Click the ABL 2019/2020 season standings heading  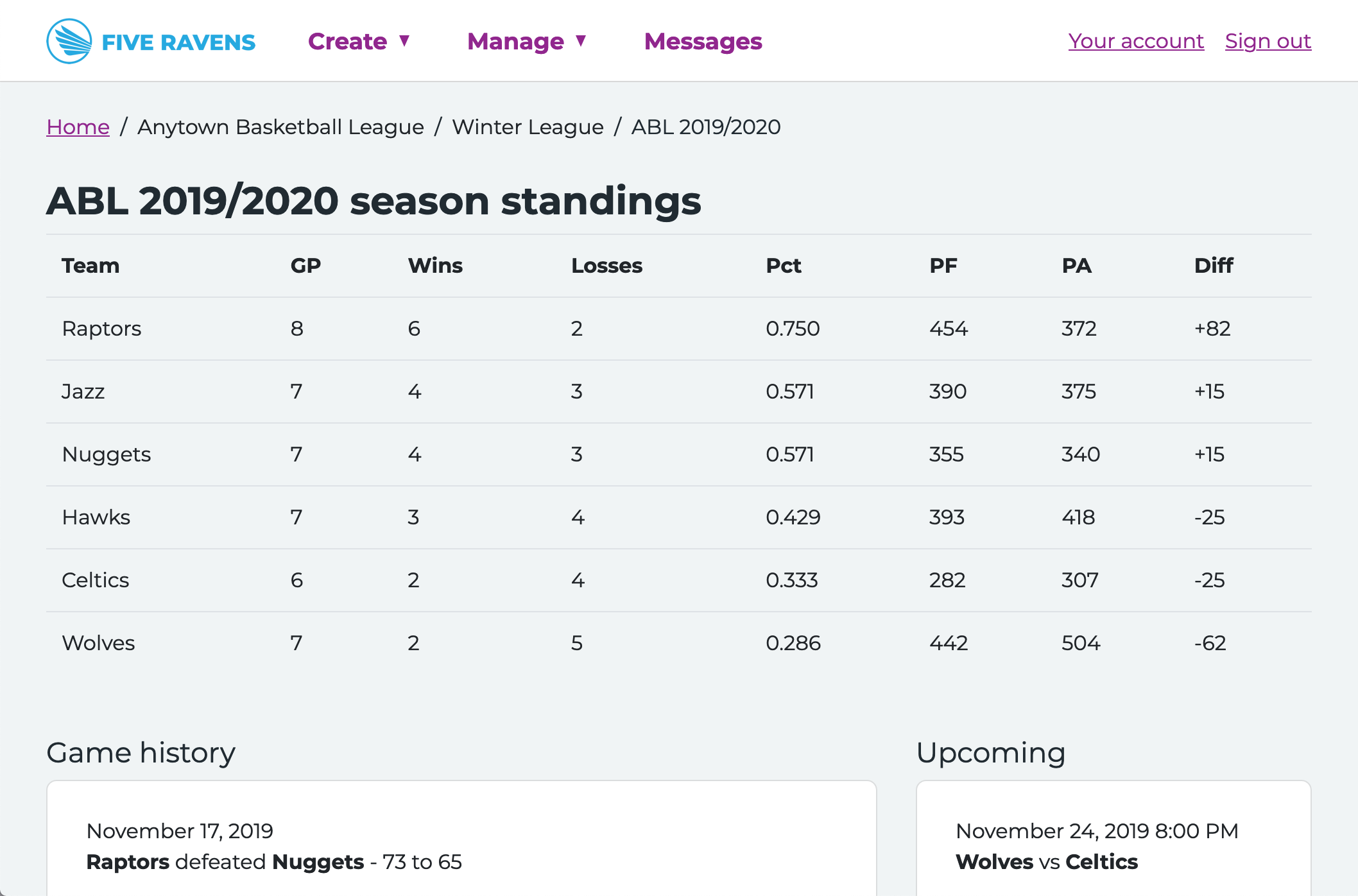[x=374, y=201]
